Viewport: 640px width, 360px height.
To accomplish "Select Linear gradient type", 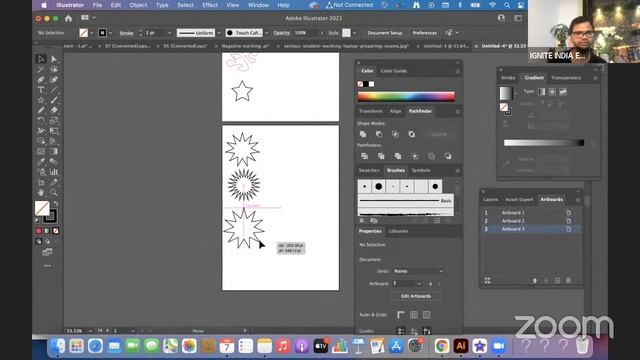I will [x=542, y=92].
